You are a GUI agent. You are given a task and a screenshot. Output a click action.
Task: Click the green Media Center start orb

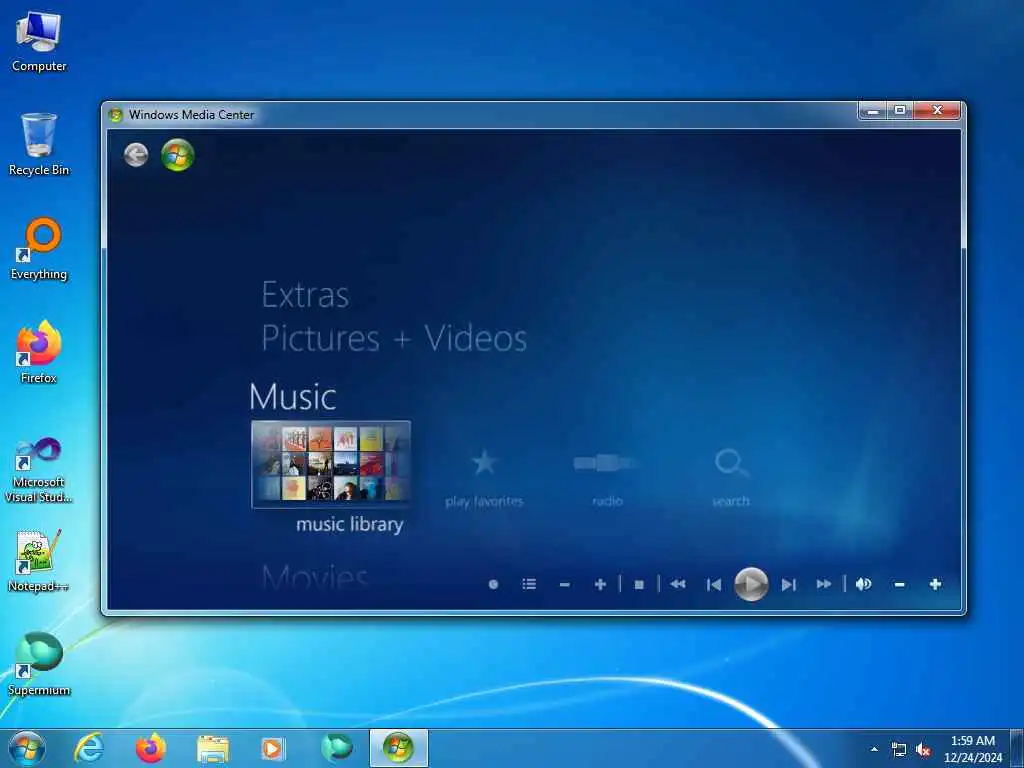tap(178, 155)
